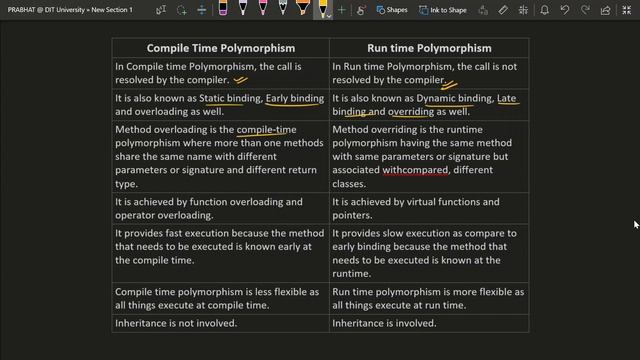Click 'Method overloading is the compile-time' text
Image resolution: width=640 pixels, height=360 pixels.
[x=206, y=129]
